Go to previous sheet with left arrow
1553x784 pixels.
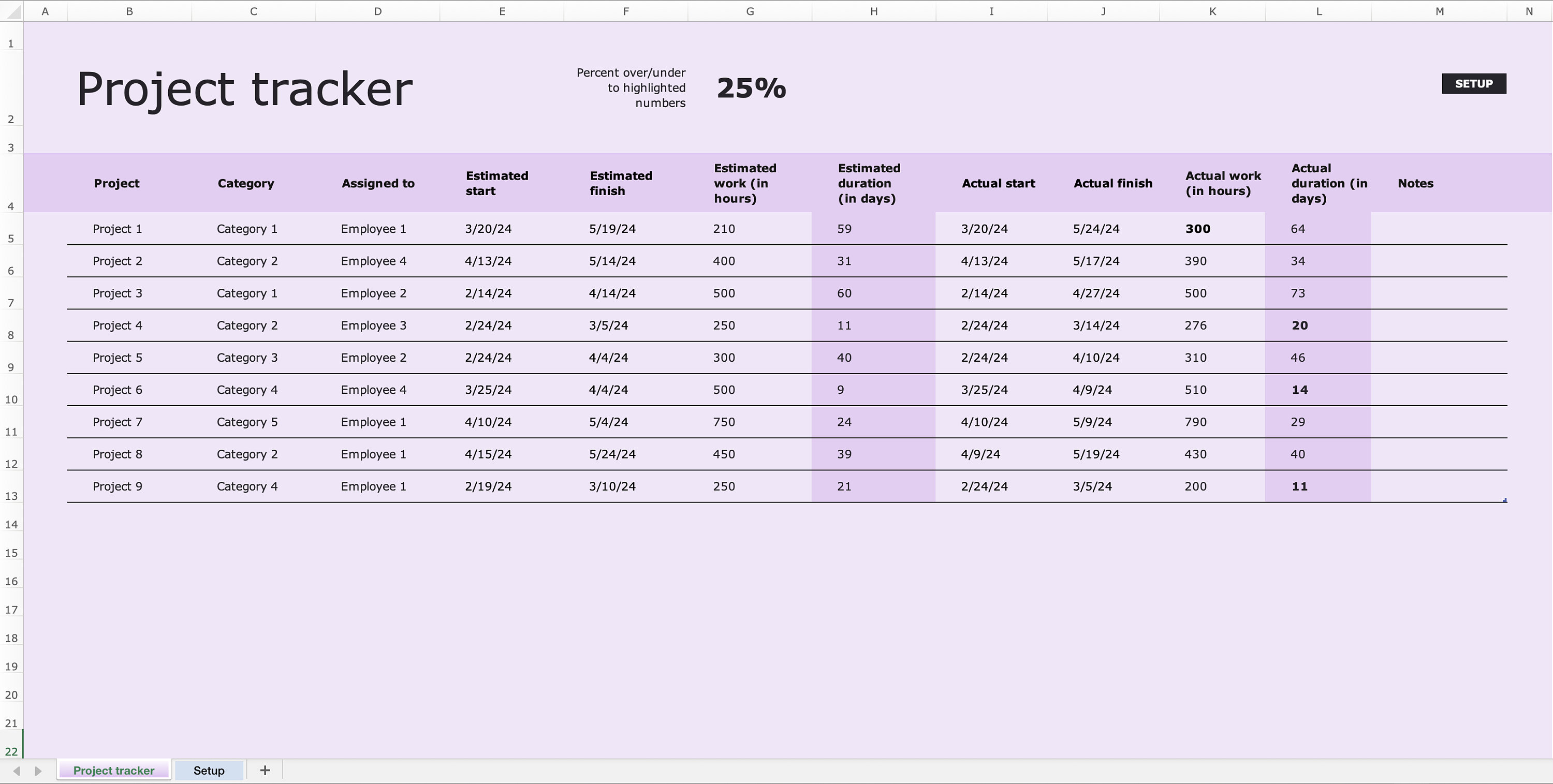16,771
